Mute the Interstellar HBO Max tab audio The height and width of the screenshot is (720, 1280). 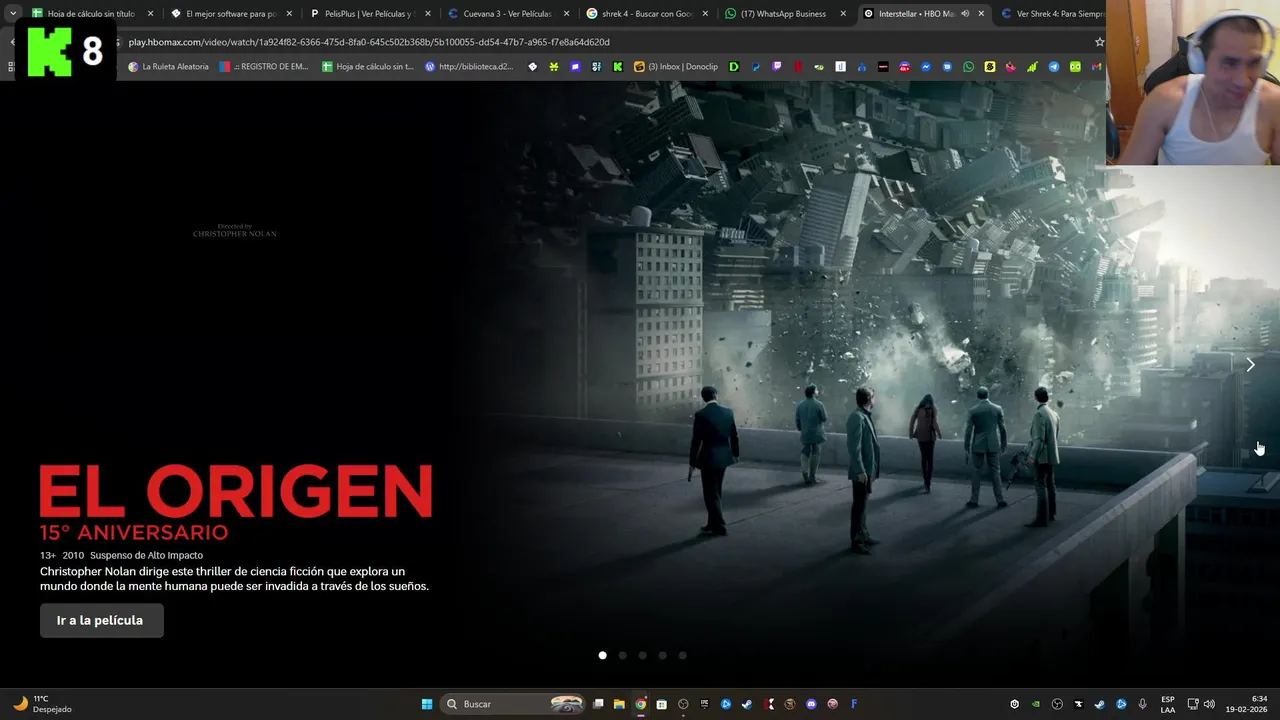(965, 14)
